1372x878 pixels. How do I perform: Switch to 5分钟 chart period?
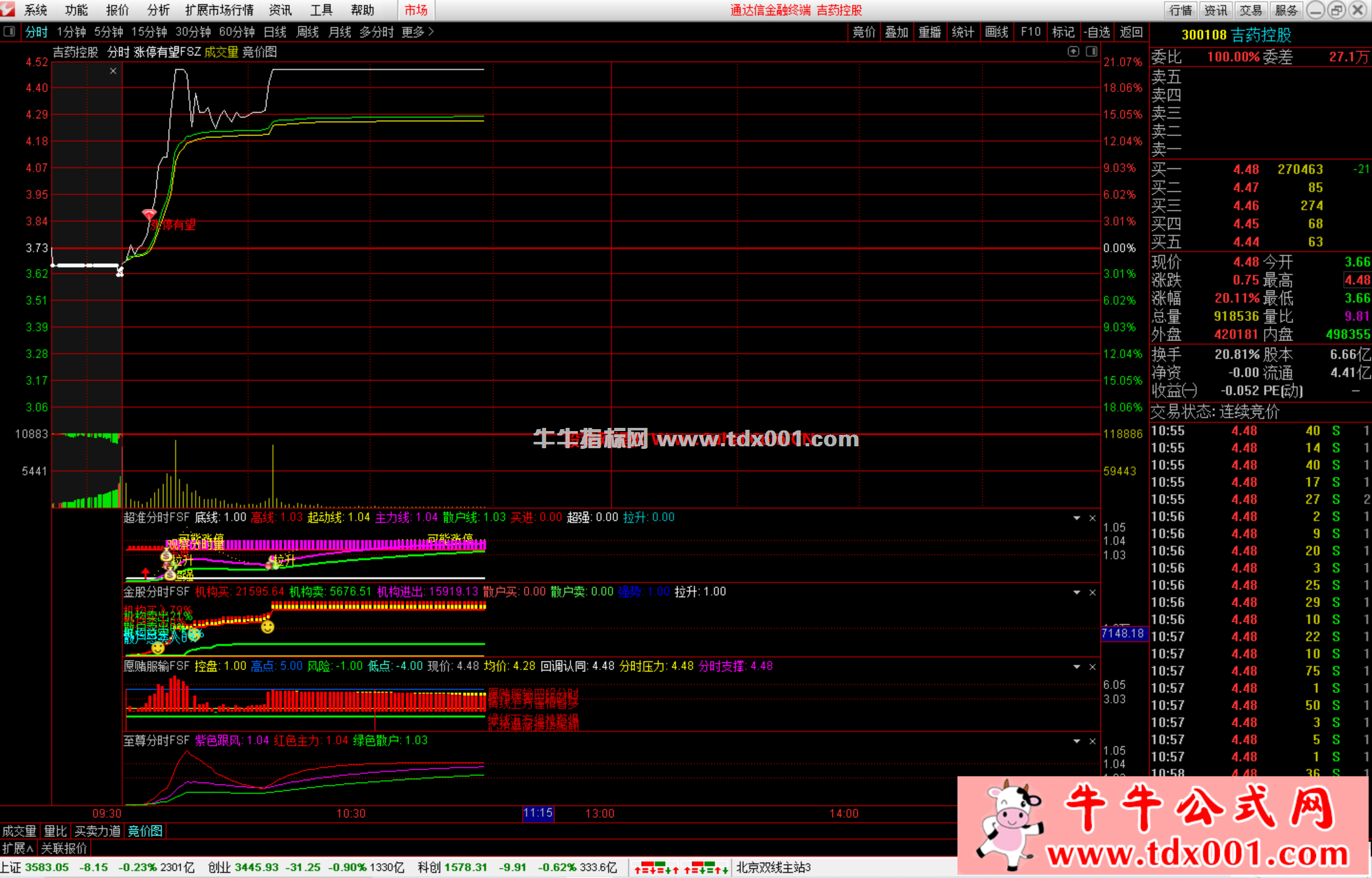109,32
